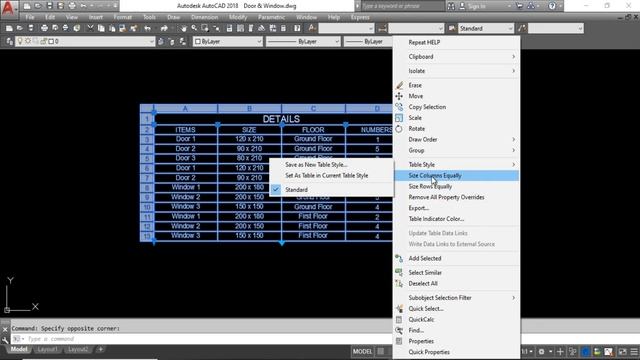Click the Dimension Style icon
The image size is (640, 360).
382,28
